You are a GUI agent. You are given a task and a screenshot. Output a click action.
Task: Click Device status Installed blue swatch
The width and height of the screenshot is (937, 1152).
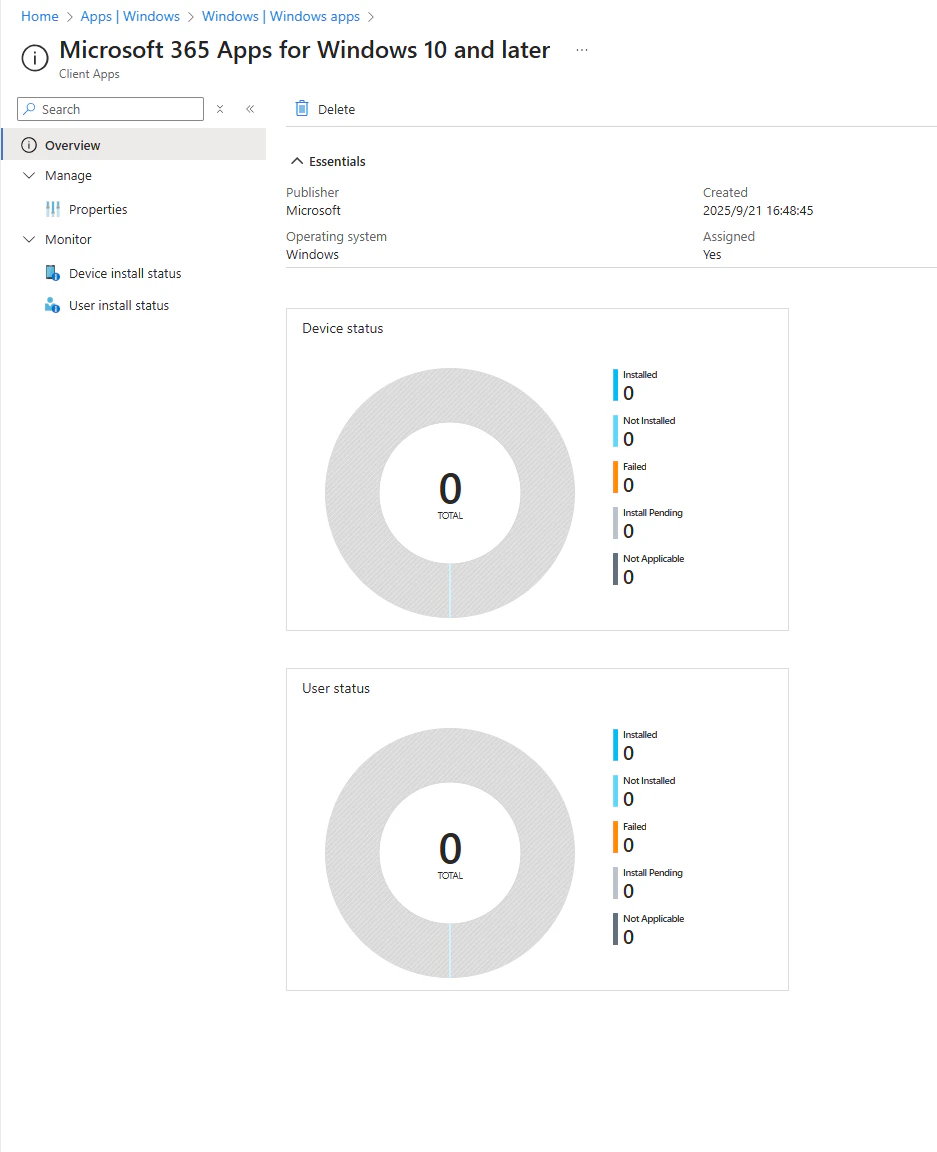point(615,385)
